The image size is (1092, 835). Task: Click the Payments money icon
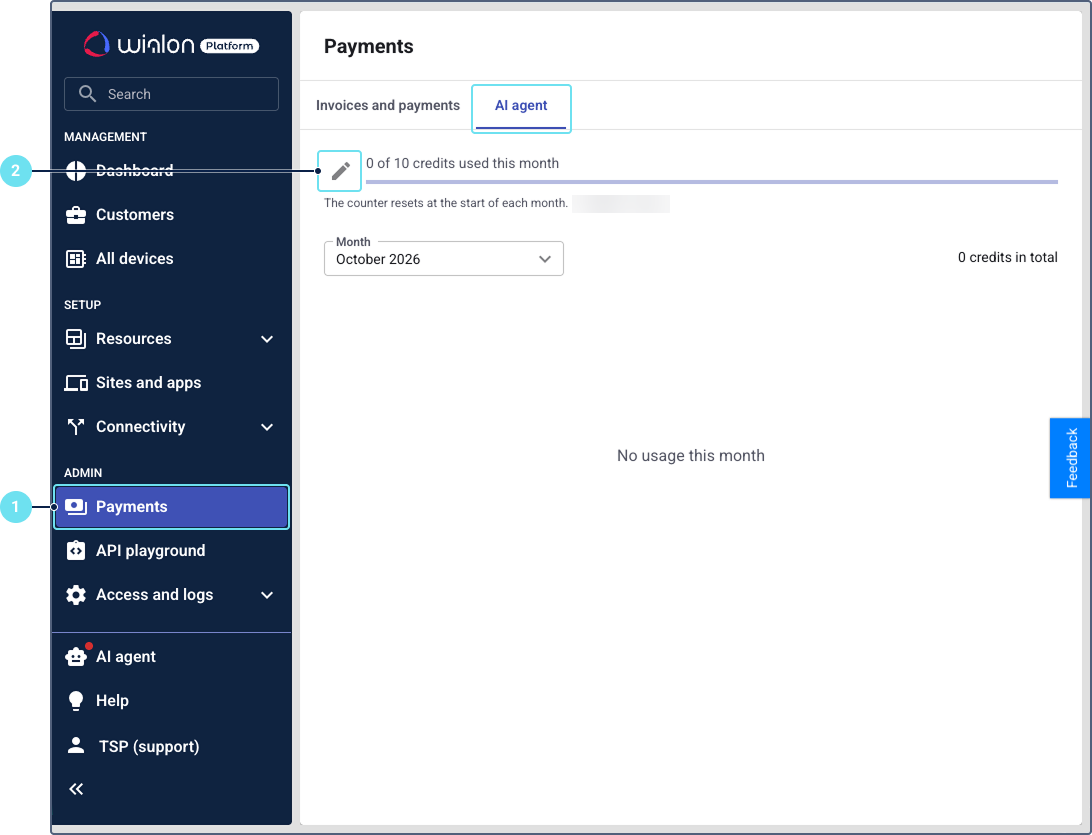tap(75, 506)
